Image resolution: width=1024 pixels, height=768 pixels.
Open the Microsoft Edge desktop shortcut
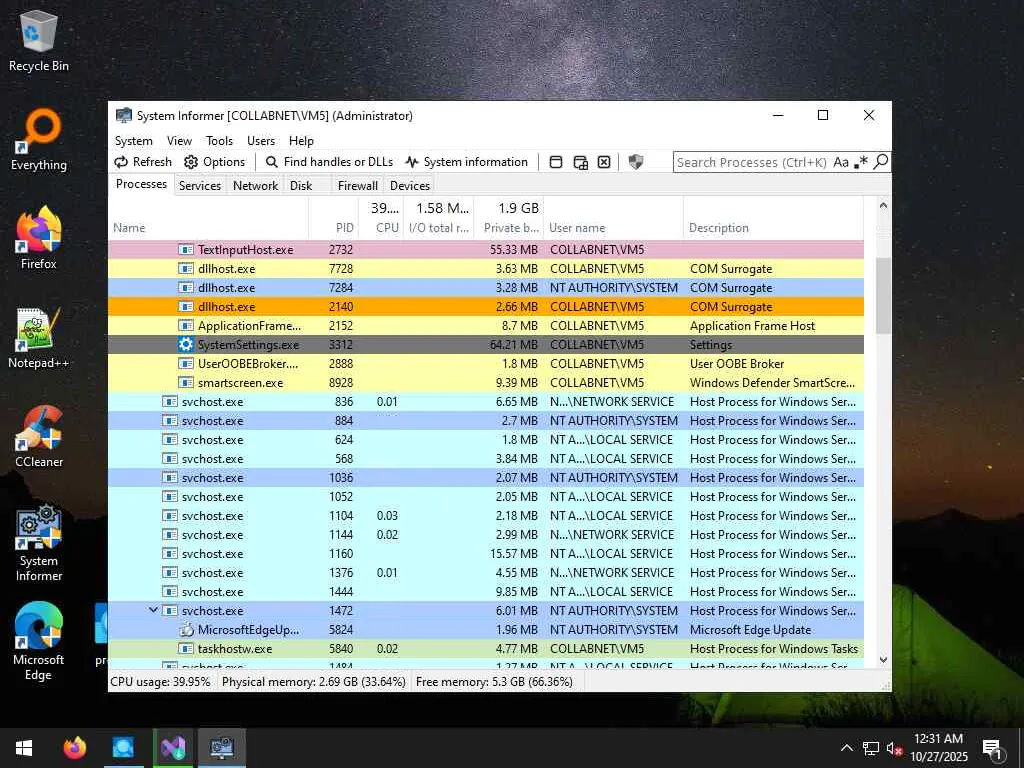point(39,642)
